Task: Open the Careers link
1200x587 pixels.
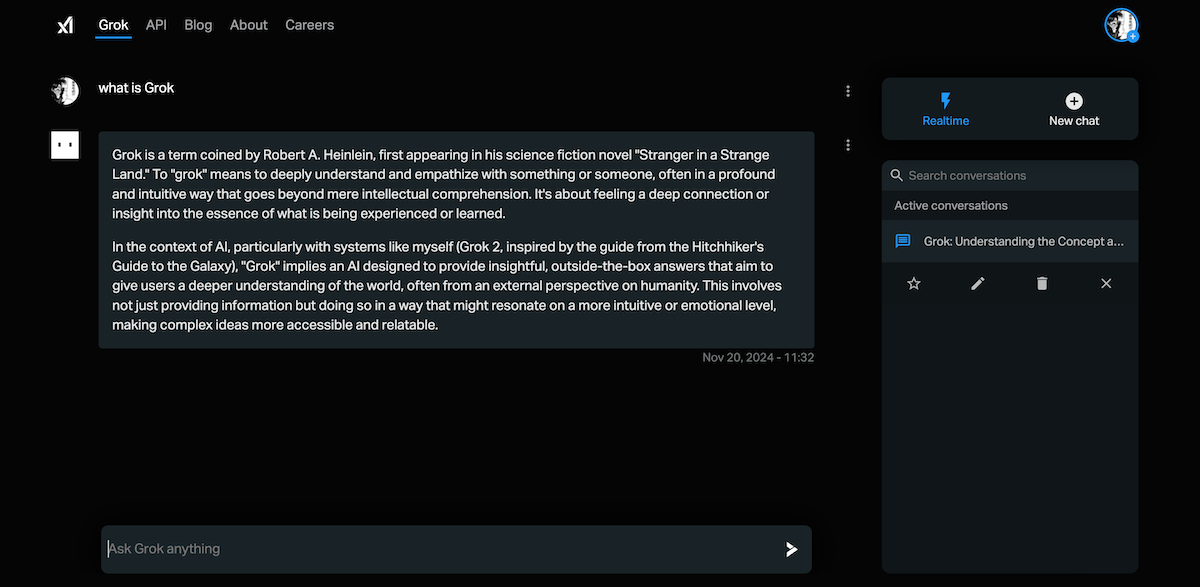Action: click(309, 24)
